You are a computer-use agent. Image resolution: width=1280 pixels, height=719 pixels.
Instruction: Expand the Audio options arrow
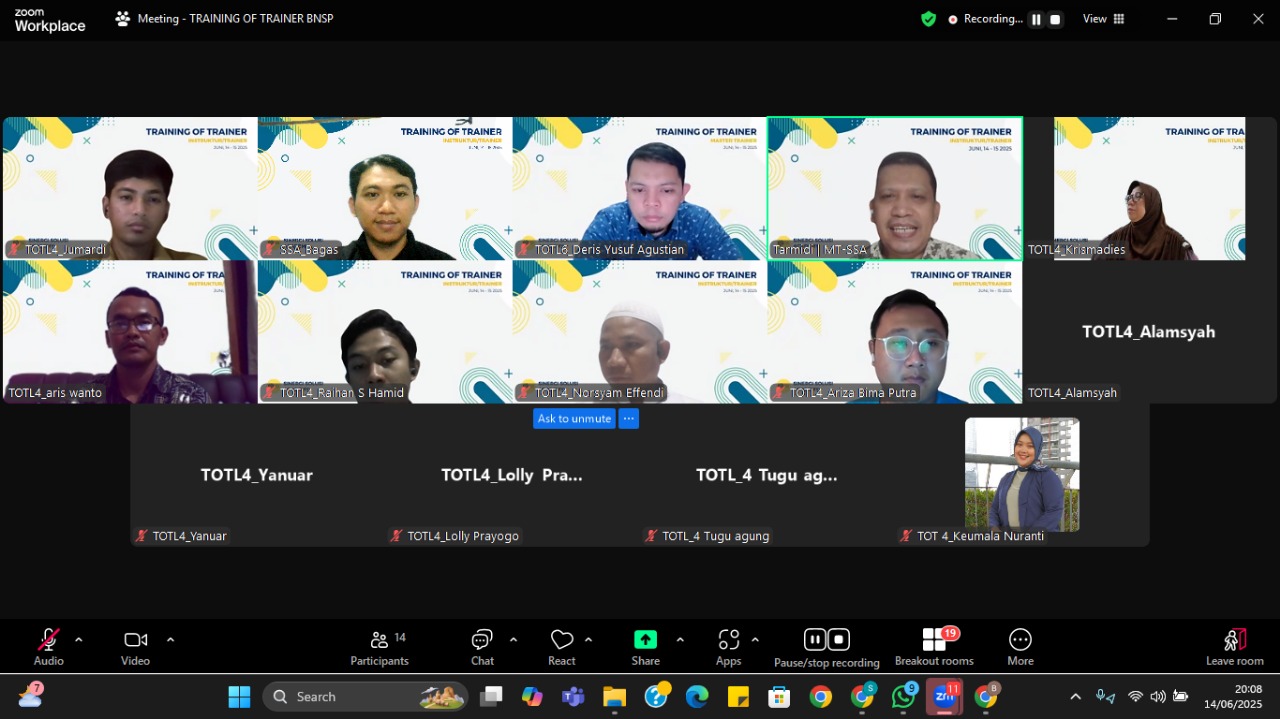tap(79, 640)
